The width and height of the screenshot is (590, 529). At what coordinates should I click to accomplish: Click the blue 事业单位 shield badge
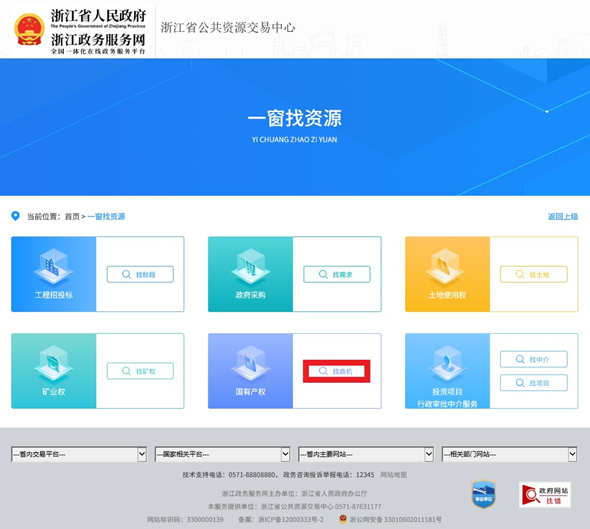pos(484,494)
